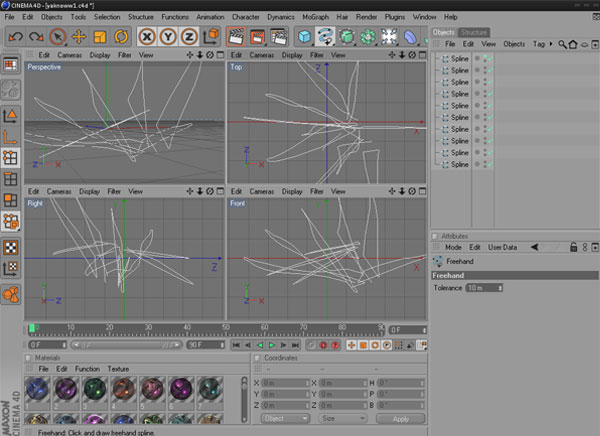Select the Scale tool

(x=100, y=37)
